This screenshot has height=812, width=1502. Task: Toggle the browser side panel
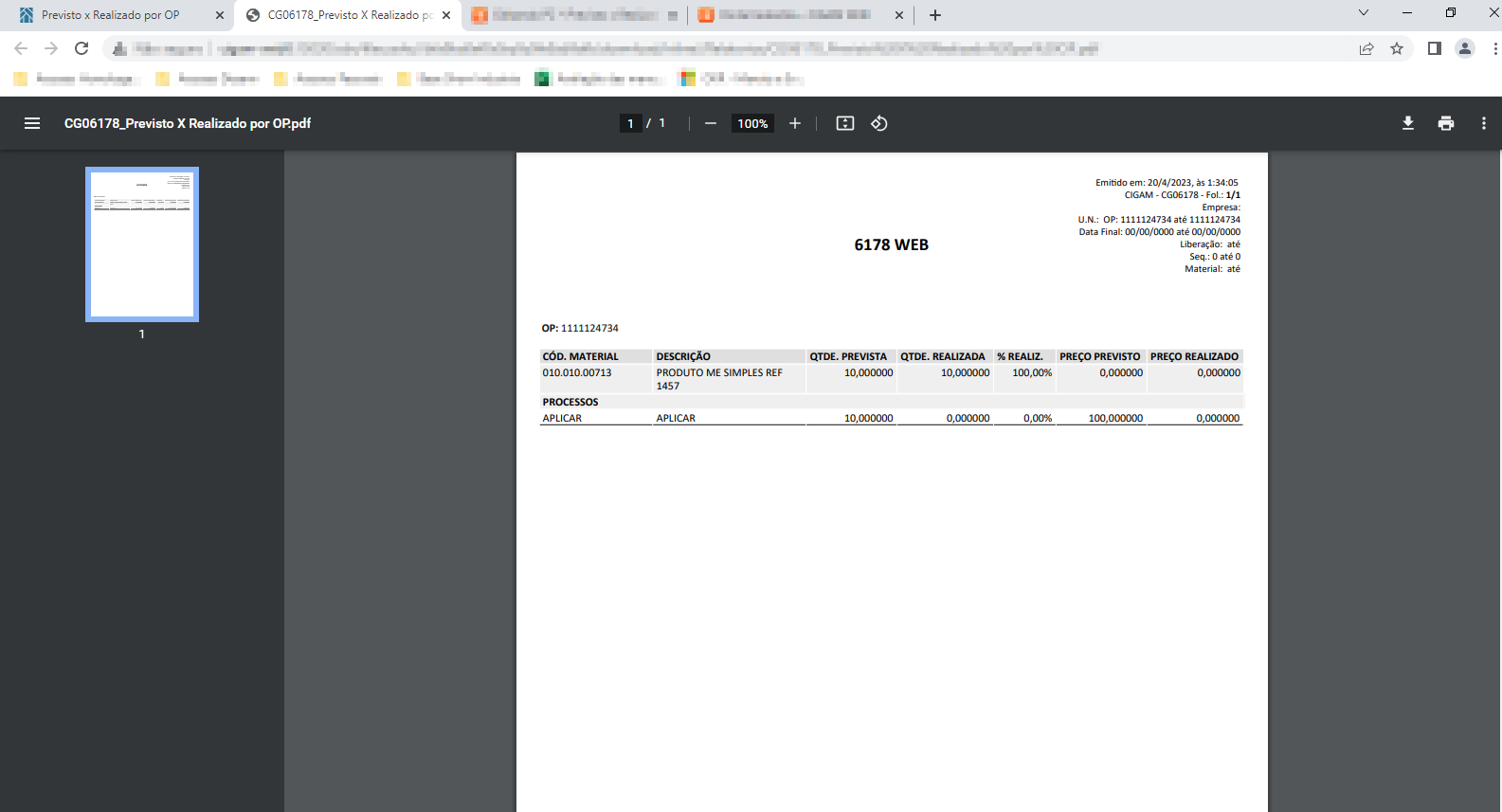(x=1435, y=48)
